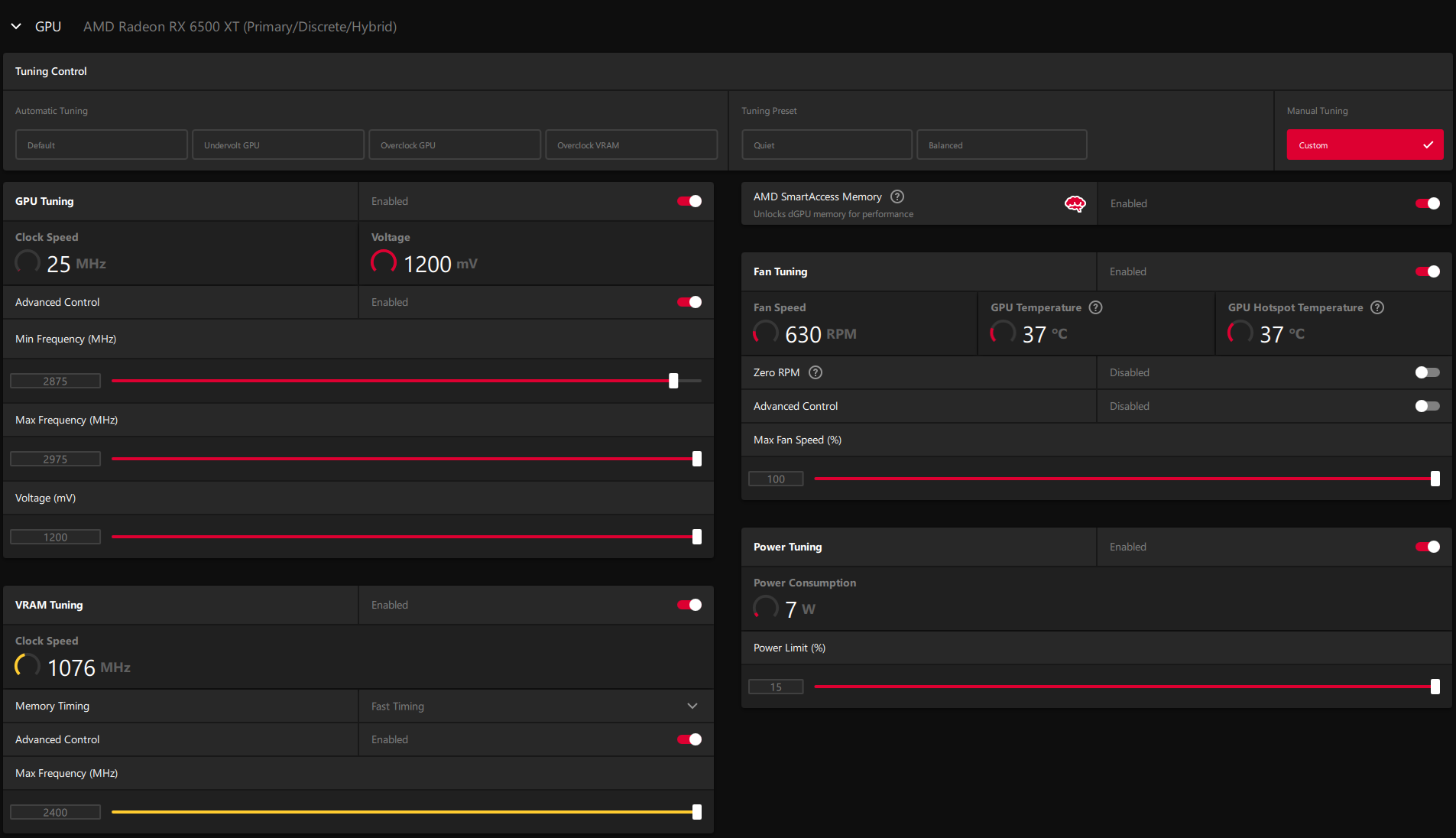Click the Fan Tuning heading

780,271
